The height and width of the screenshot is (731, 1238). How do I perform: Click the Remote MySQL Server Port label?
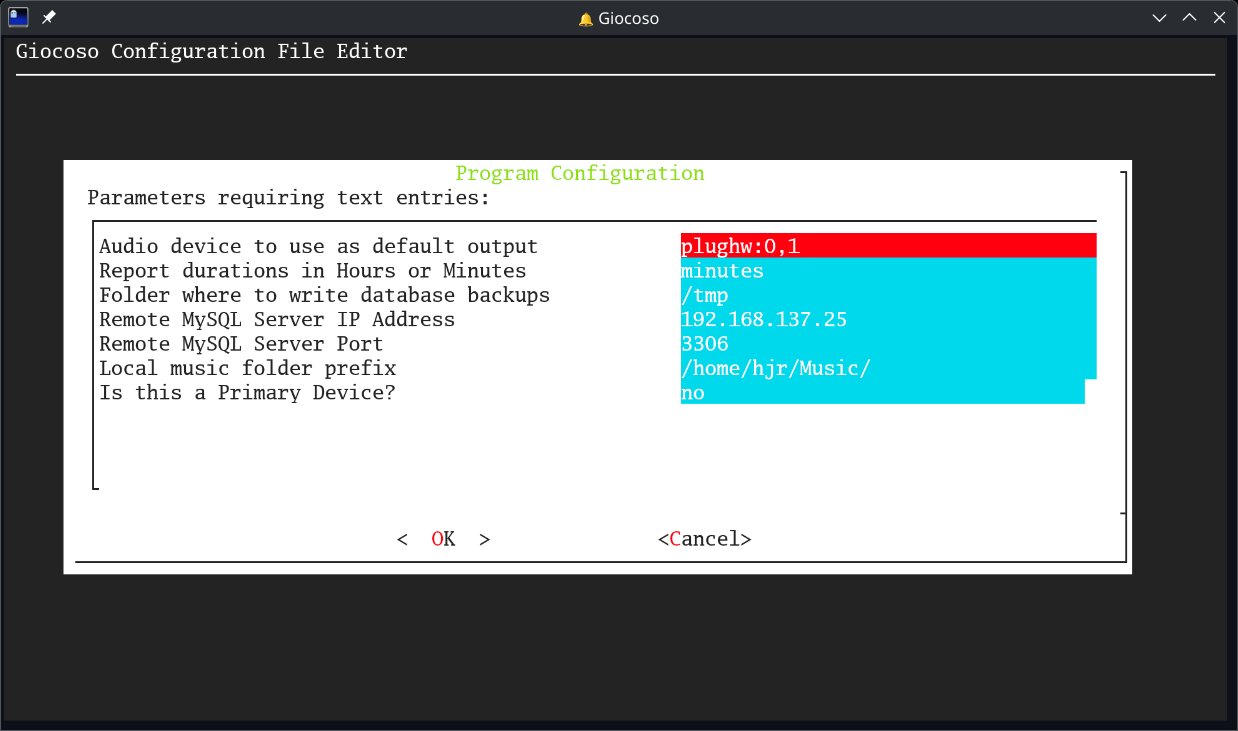241,343
